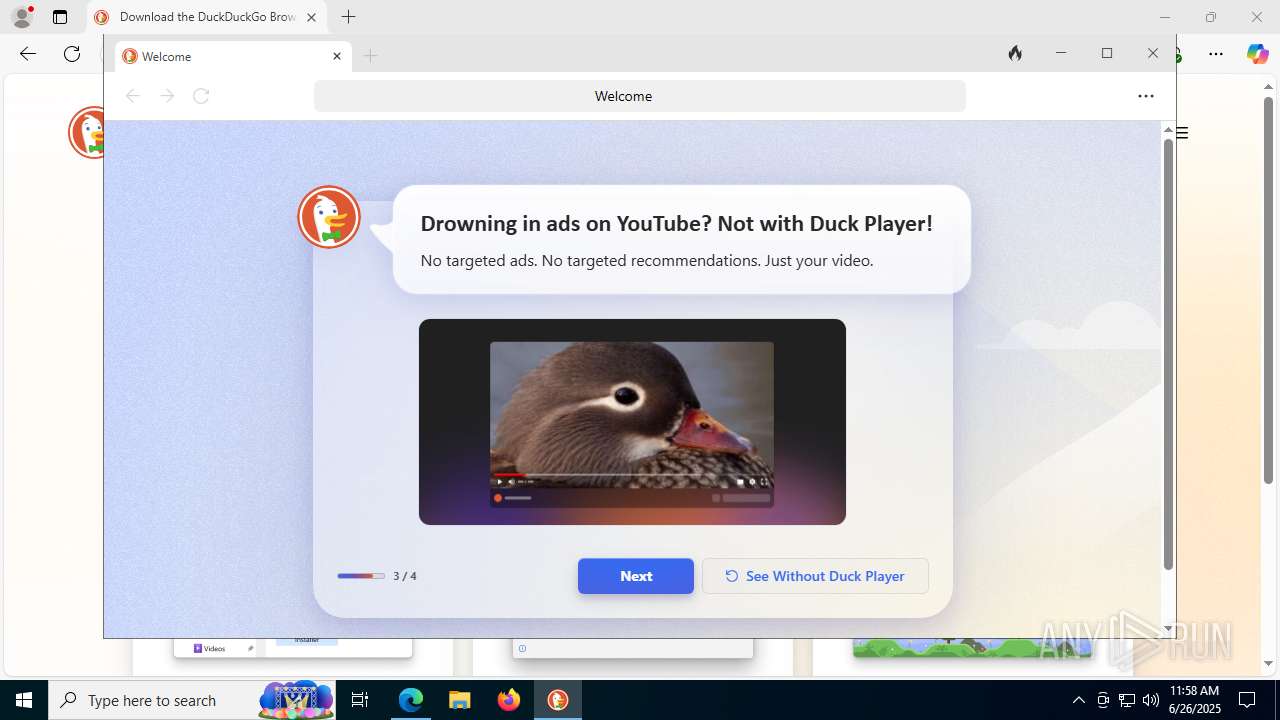The image size is (1280, 720).
Task: Click Windows Start button
Action: tap(24, 700)
